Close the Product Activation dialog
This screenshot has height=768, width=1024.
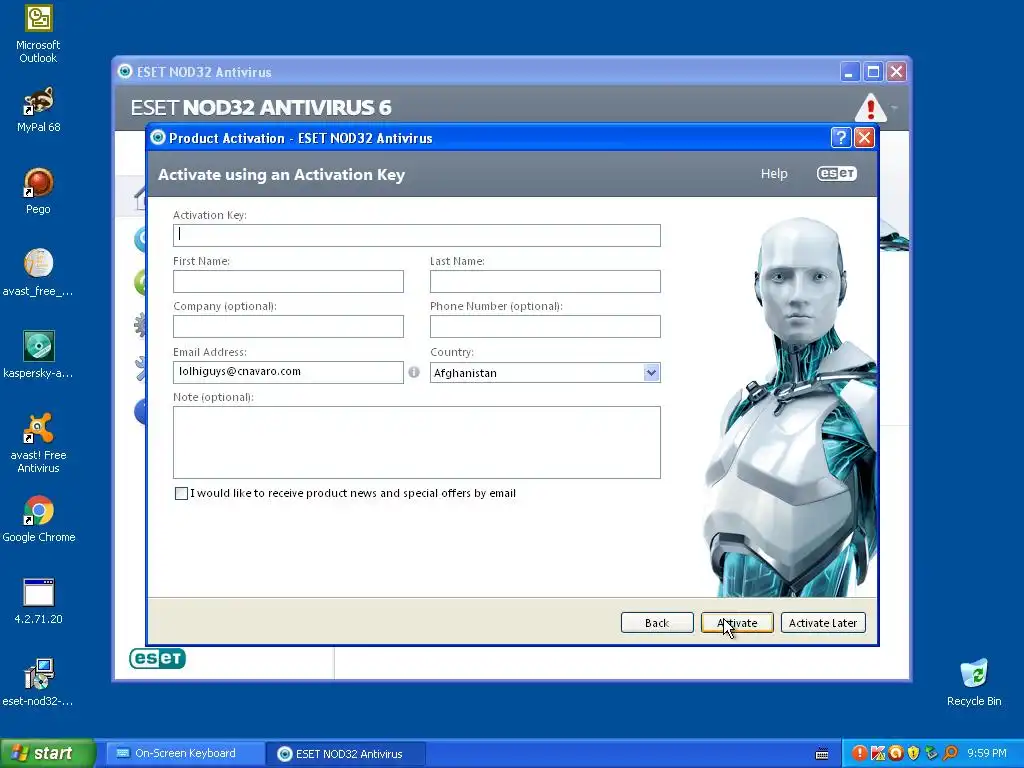point(864,138)
